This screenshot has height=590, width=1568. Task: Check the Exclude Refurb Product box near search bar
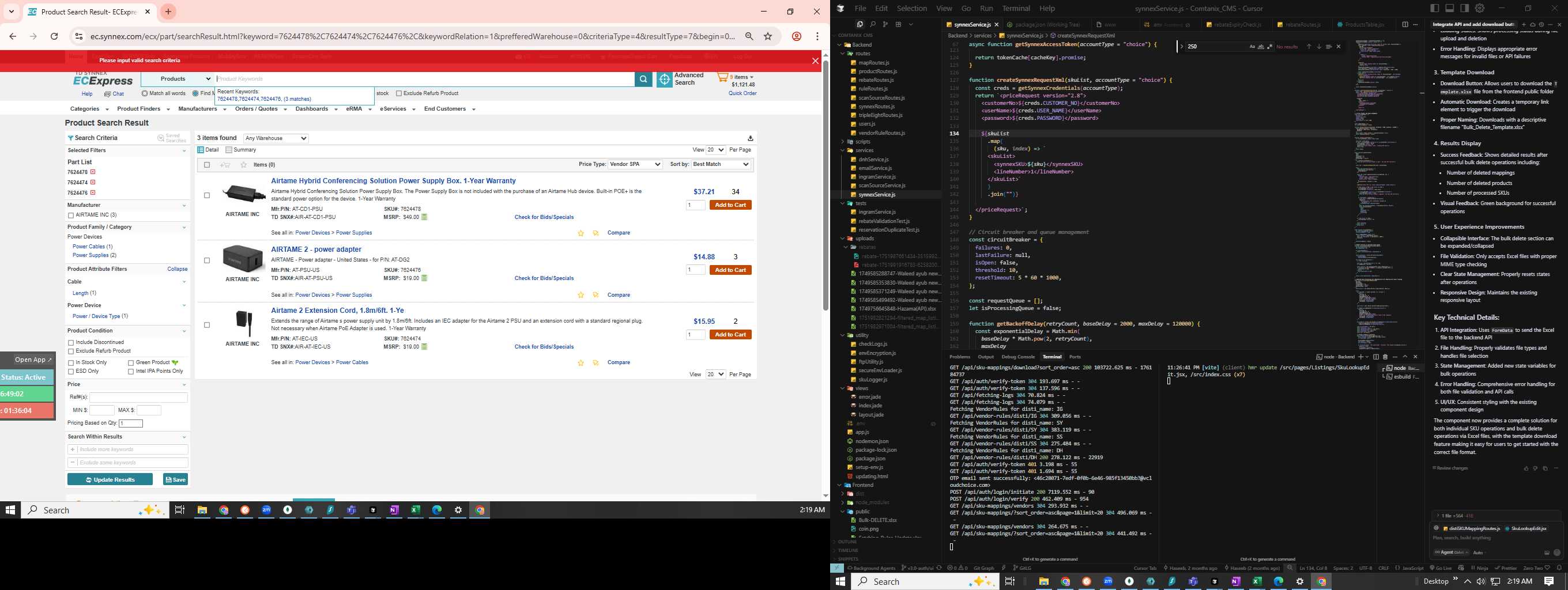click(x=399, y=94)
